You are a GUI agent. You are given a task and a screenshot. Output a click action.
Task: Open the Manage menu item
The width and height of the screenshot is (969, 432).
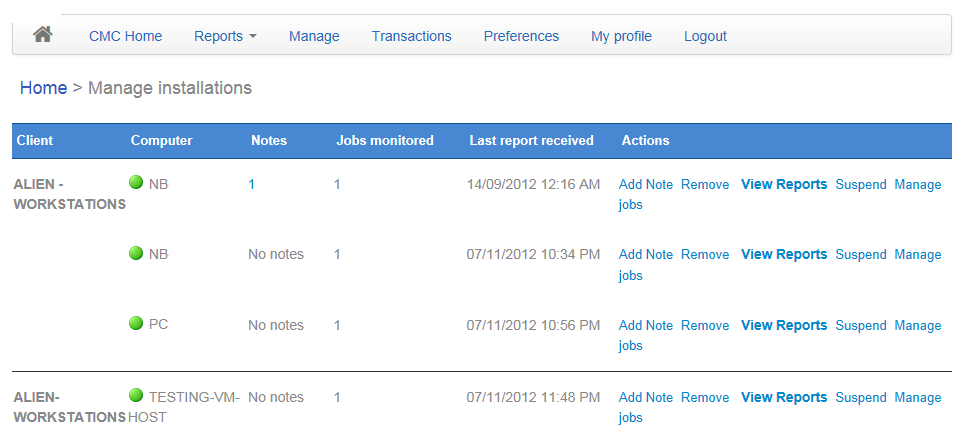314,36
